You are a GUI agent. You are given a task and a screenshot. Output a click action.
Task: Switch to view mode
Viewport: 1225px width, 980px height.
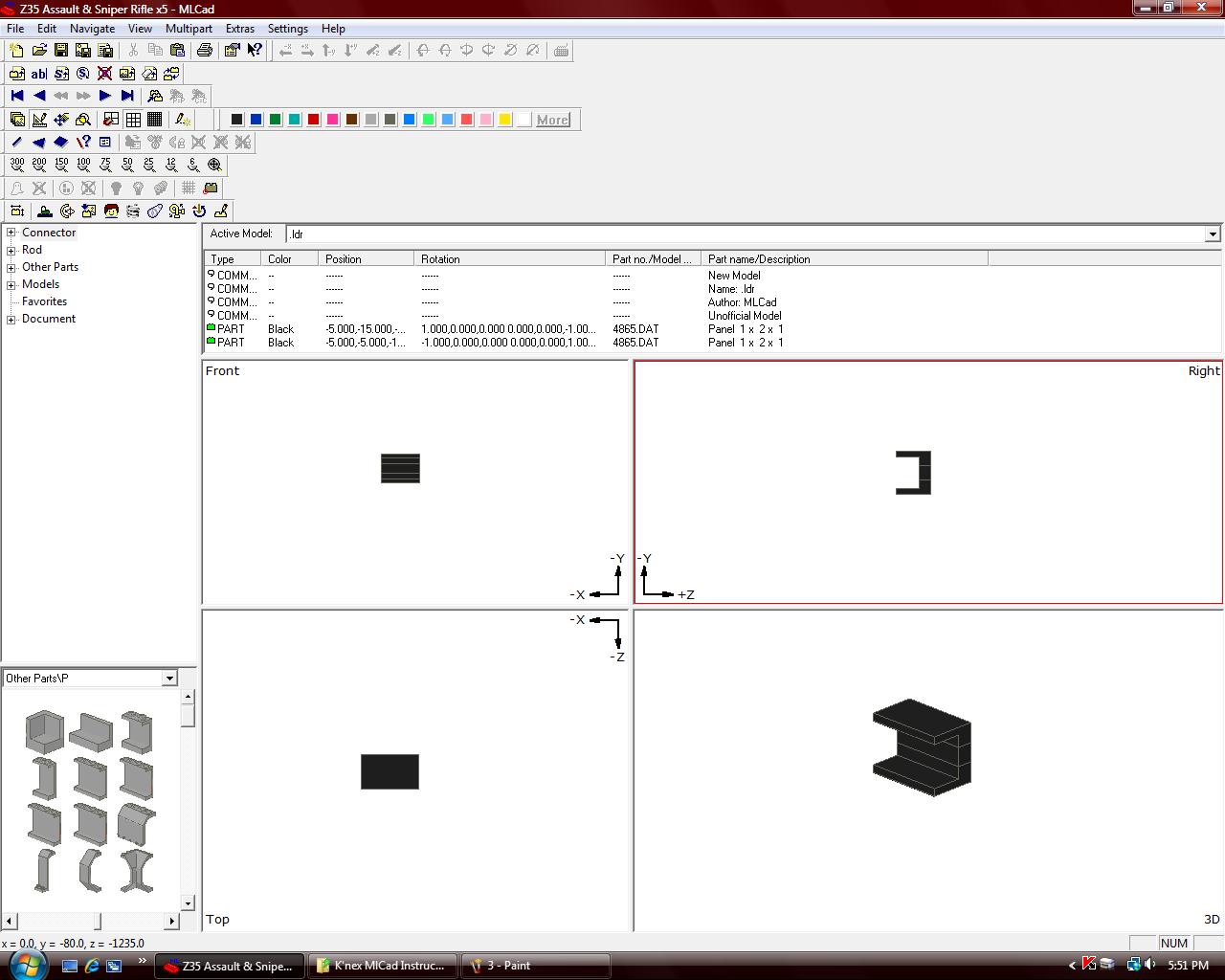[17, 120]
